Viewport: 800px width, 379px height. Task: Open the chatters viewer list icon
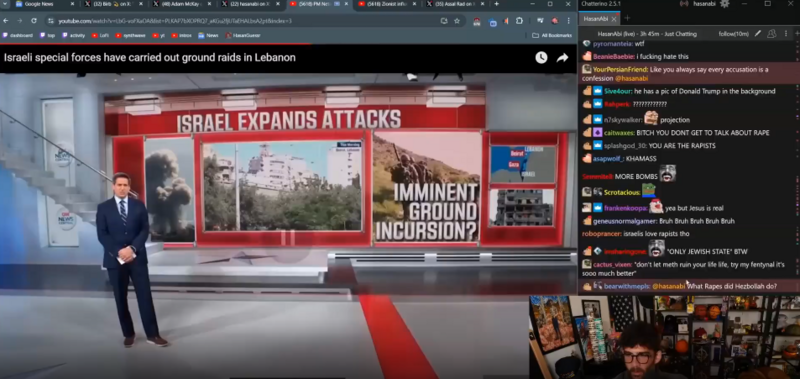pyautogui.click(x=771, y=34)
